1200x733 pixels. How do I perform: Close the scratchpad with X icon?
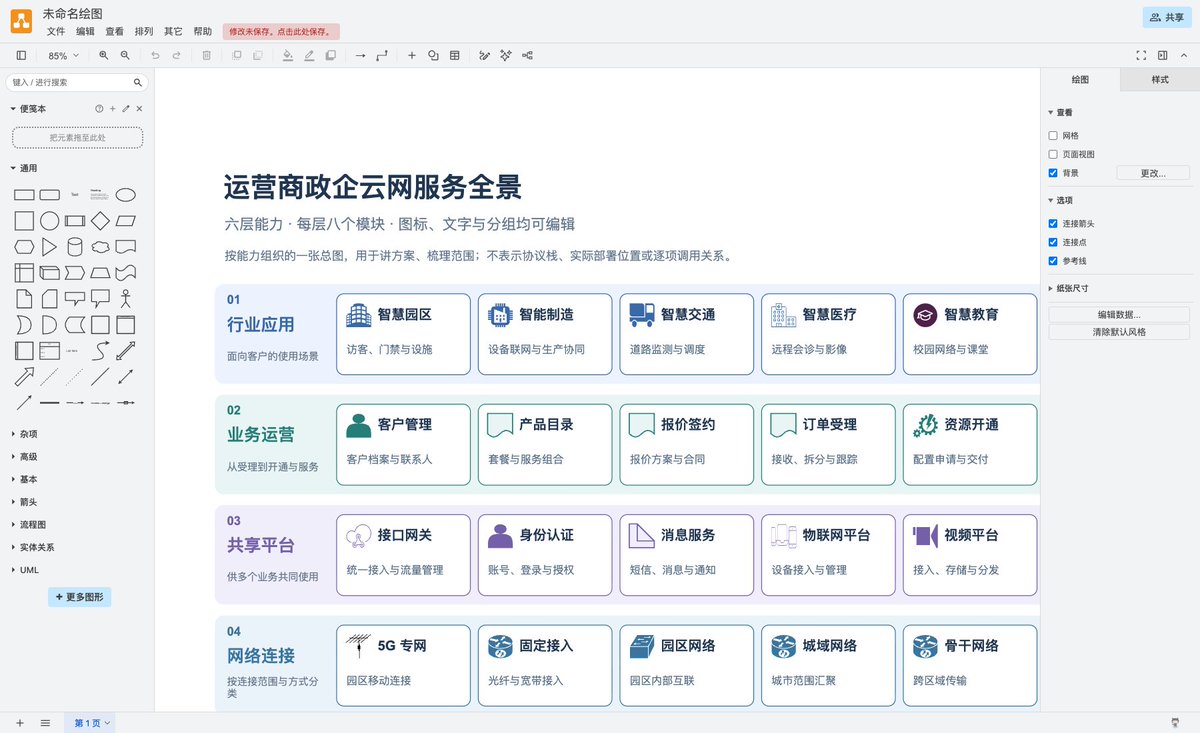(x=139, y=109)
